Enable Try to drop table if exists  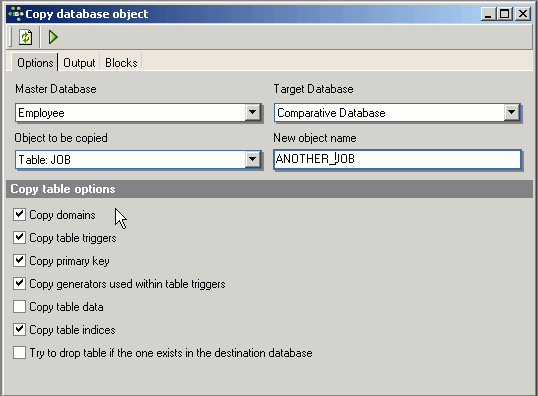pyautogui.click(x=20, y=352)
